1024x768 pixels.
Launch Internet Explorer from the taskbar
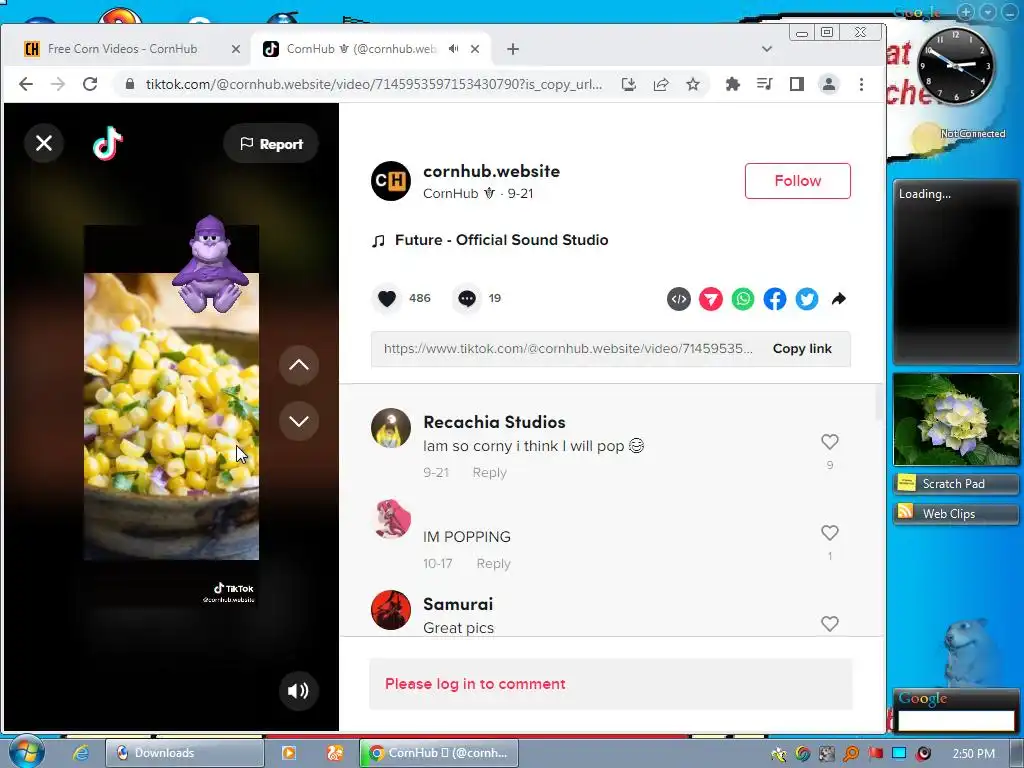tap(80, 753)
